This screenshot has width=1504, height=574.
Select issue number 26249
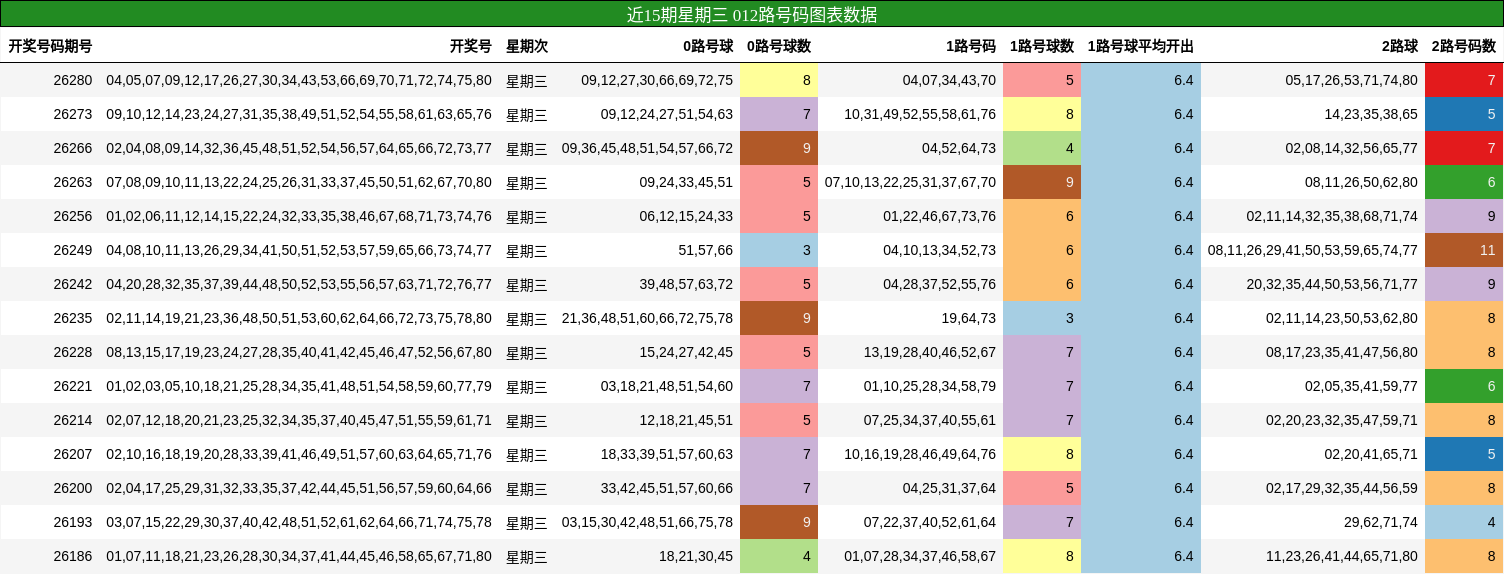(72, 250)
